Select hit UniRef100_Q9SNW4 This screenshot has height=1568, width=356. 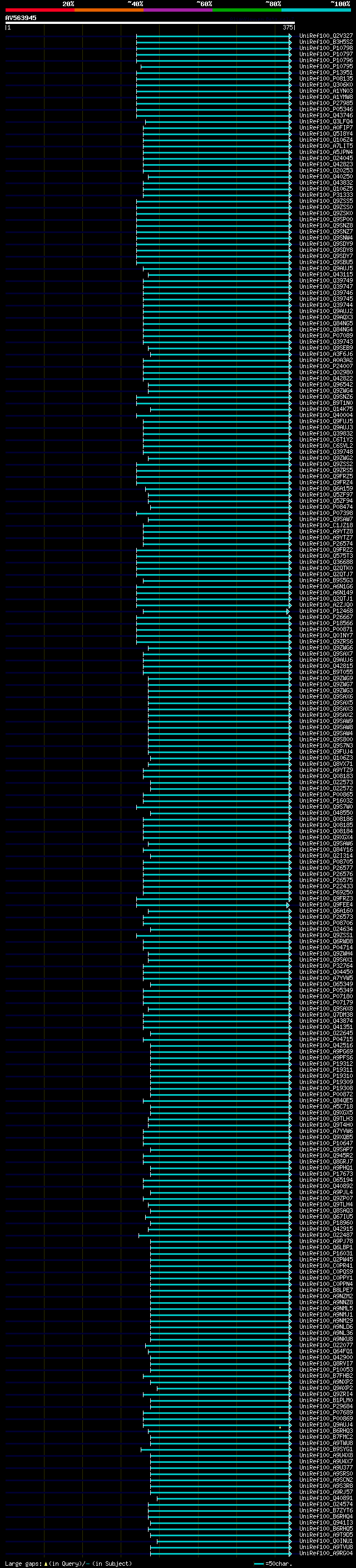coord(325,238)
